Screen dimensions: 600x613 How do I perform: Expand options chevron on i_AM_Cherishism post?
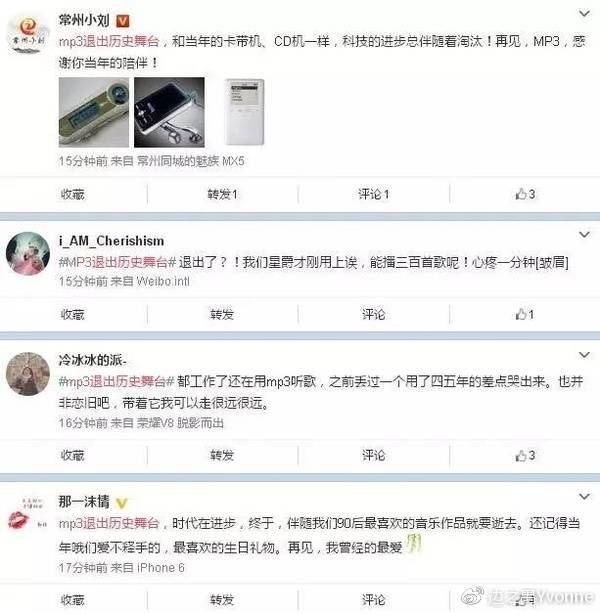pyautogui.click(x=584, y=235)
